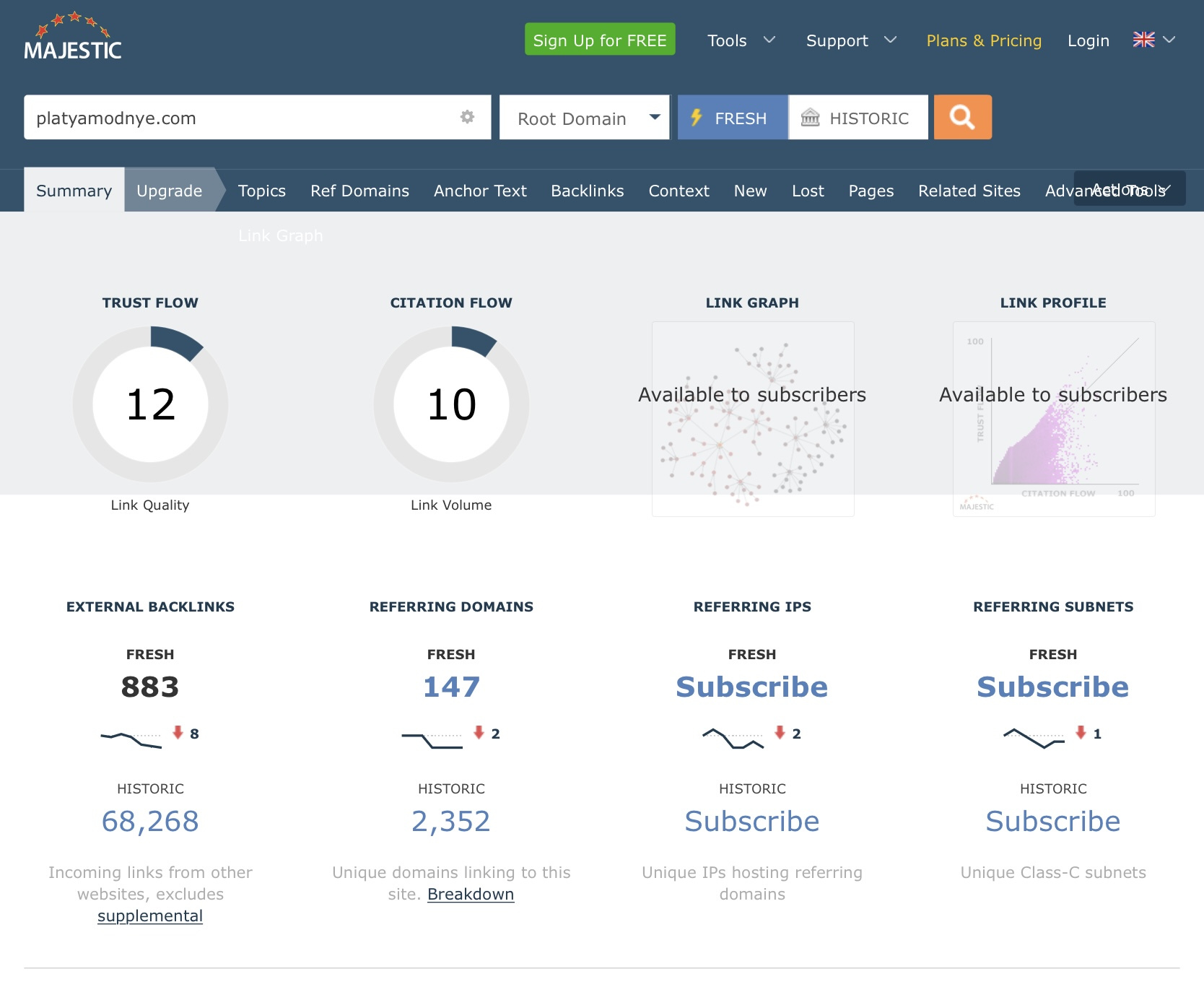Open the Ref Domains tab

[359, 191]
